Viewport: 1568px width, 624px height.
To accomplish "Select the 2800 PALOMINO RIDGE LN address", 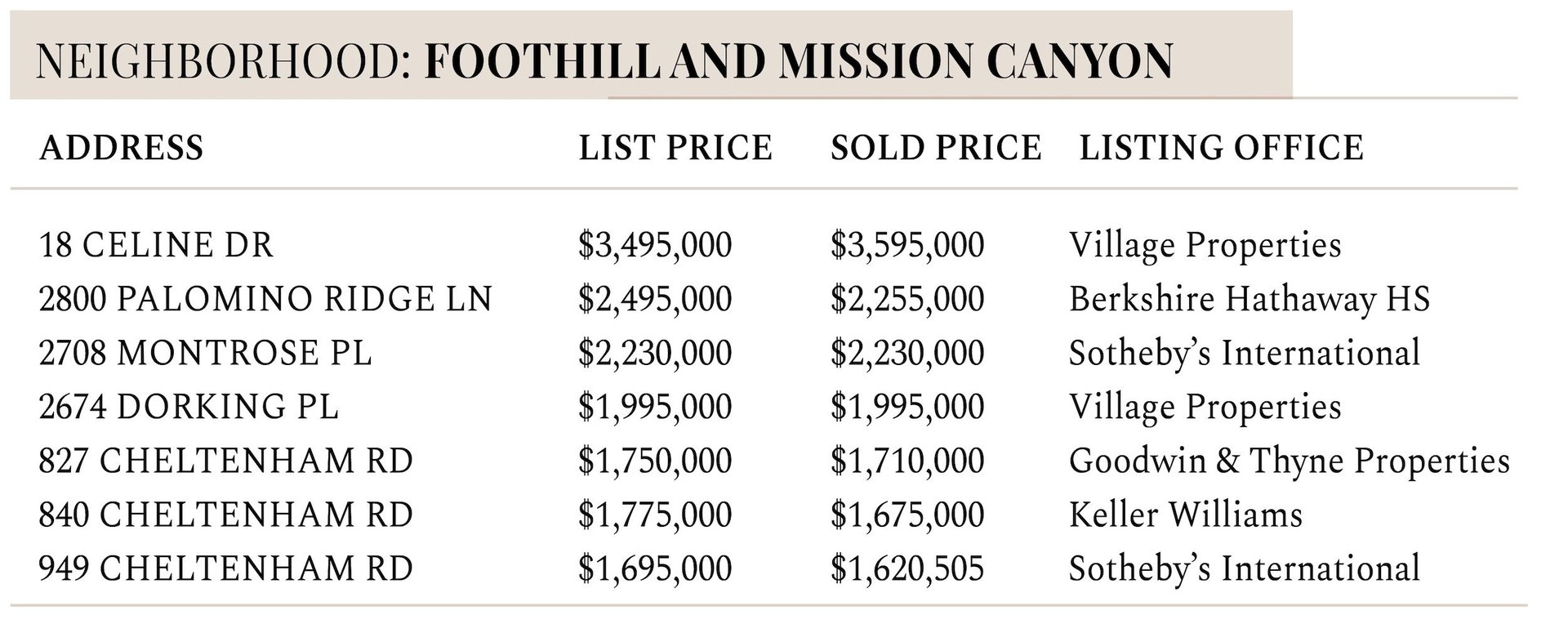I will (265, 299).
